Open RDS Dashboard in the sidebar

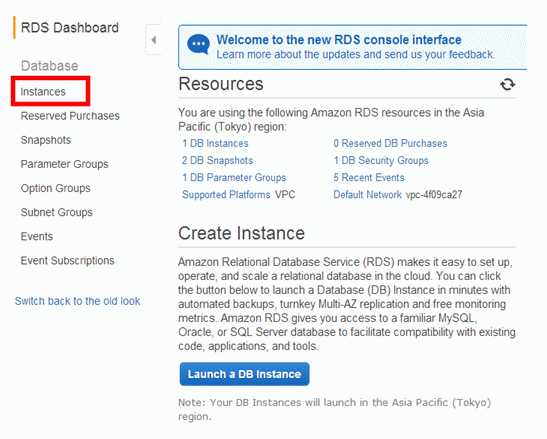coord(70,28)
